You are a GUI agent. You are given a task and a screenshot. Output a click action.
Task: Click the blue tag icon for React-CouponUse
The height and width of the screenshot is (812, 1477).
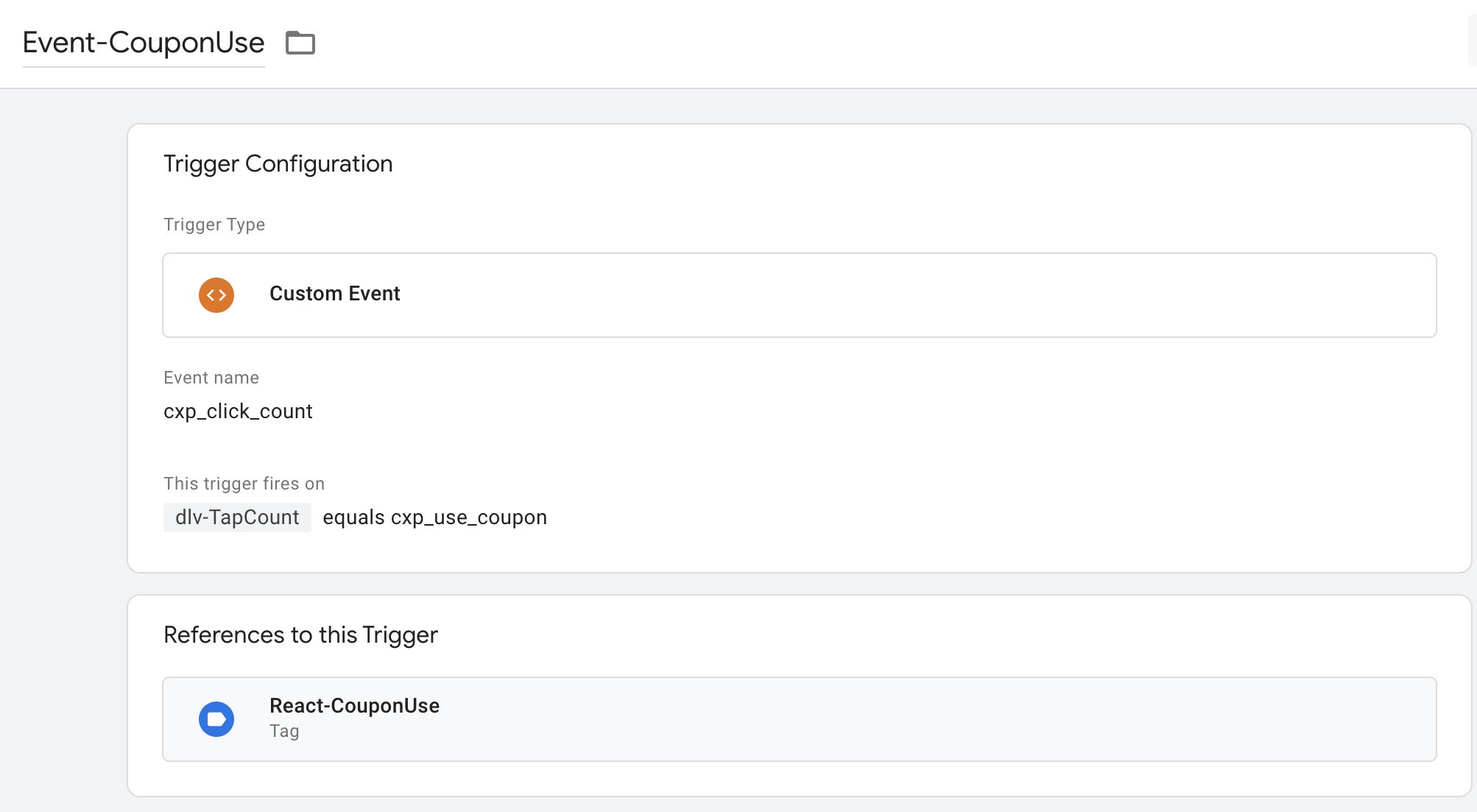tap(216, 719)
